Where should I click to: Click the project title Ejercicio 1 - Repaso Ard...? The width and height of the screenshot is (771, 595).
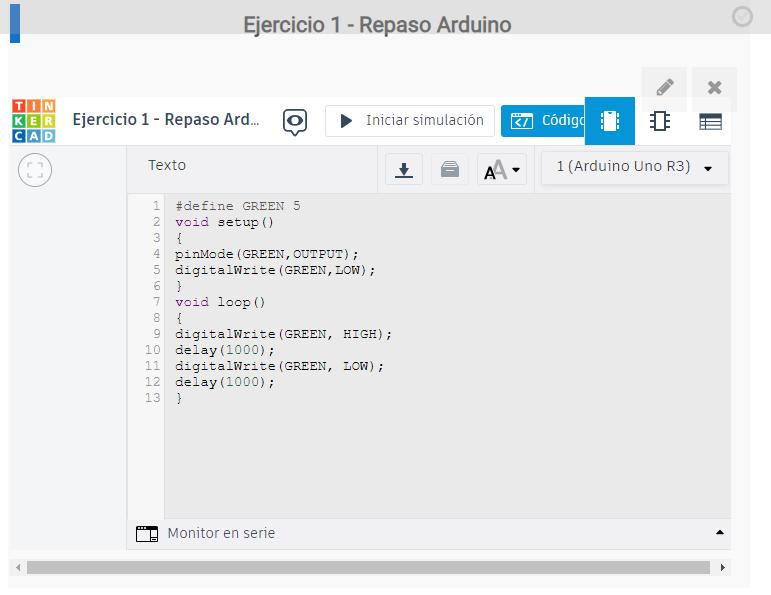click(x=166, y=120)
